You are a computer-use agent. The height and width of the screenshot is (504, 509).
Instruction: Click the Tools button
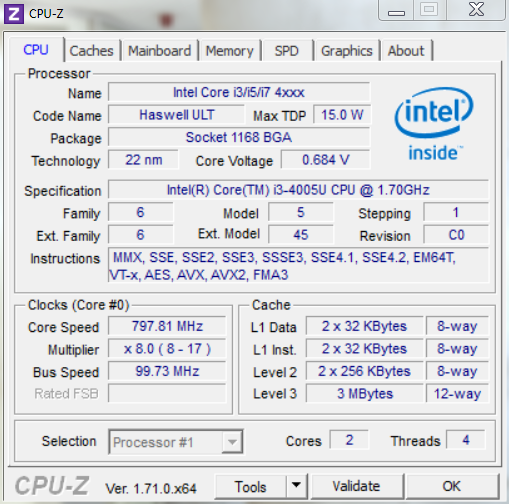[250, 486]
